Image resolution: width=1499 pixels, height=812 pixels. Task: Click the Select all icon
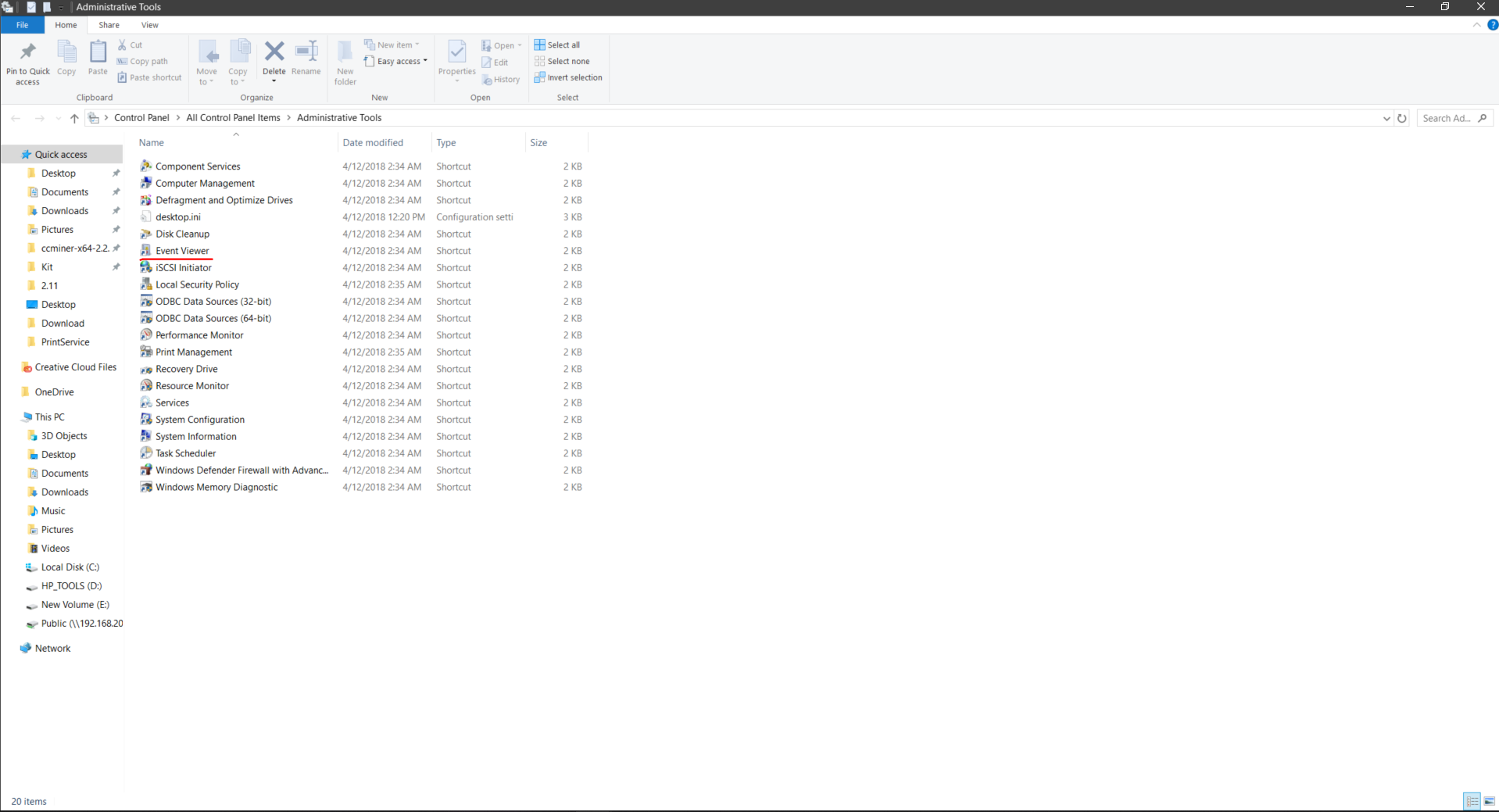point(539,45)
